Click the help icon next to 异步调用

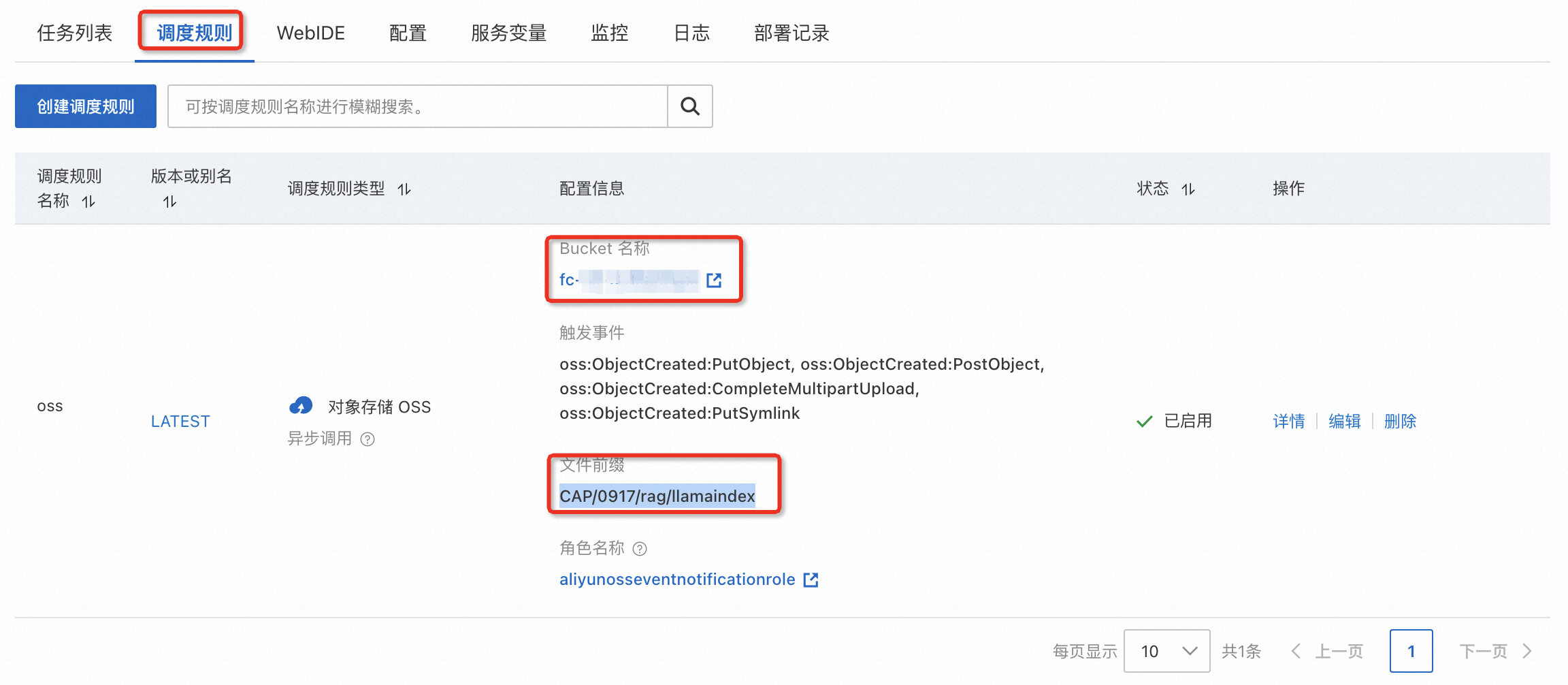coord(367,439)
